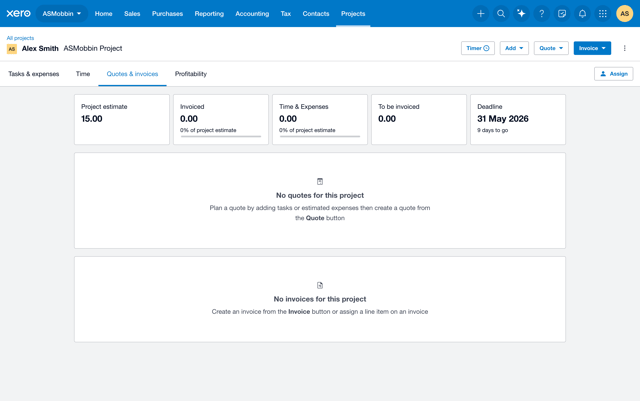
Task: Expand the Quote dropdown button
Action: [x=551, y=48]
